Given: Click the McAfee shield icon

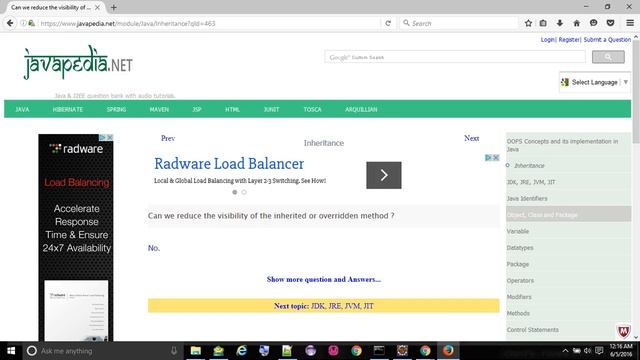Looking at the screenshot, I should click(x=623, y=331).
